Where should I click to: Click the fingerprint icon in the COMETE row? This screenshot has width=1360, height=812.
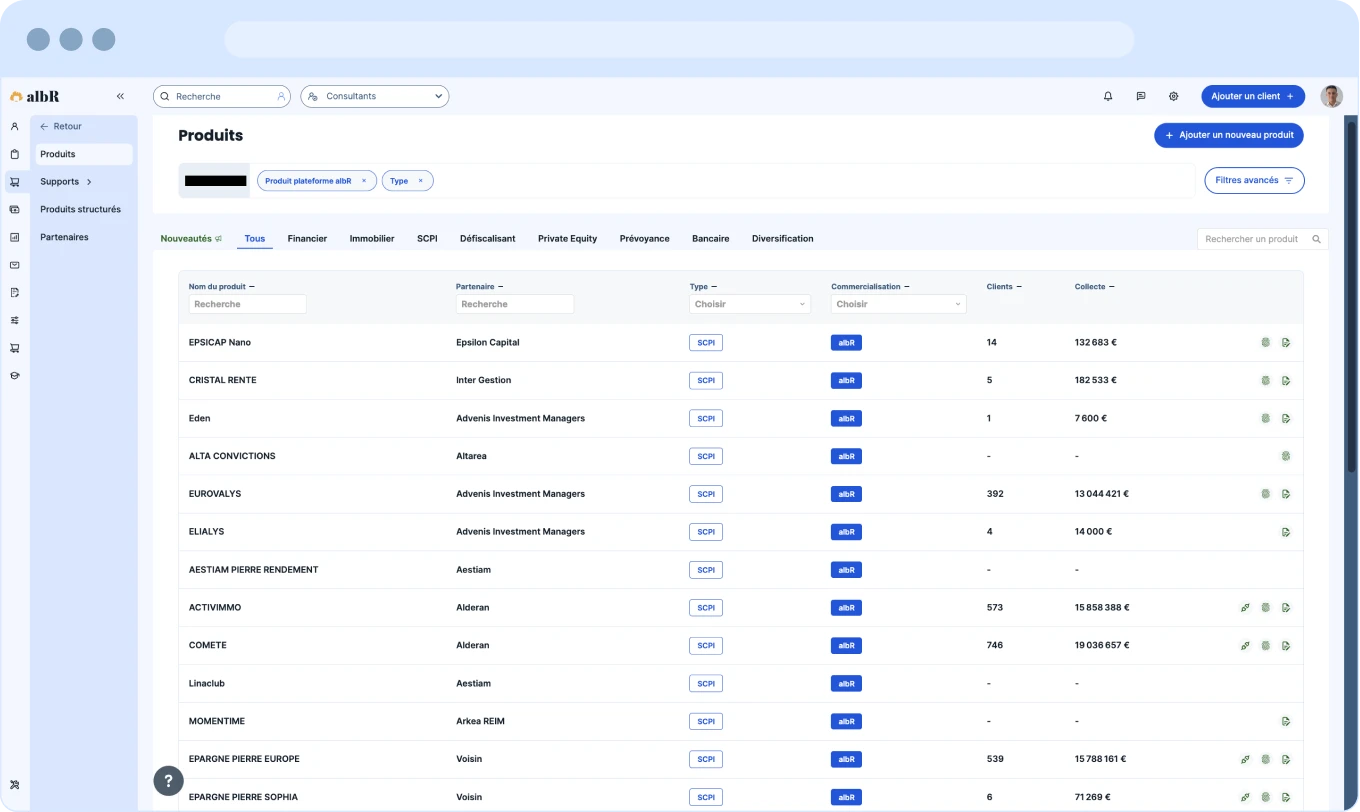coord(1265,646)
